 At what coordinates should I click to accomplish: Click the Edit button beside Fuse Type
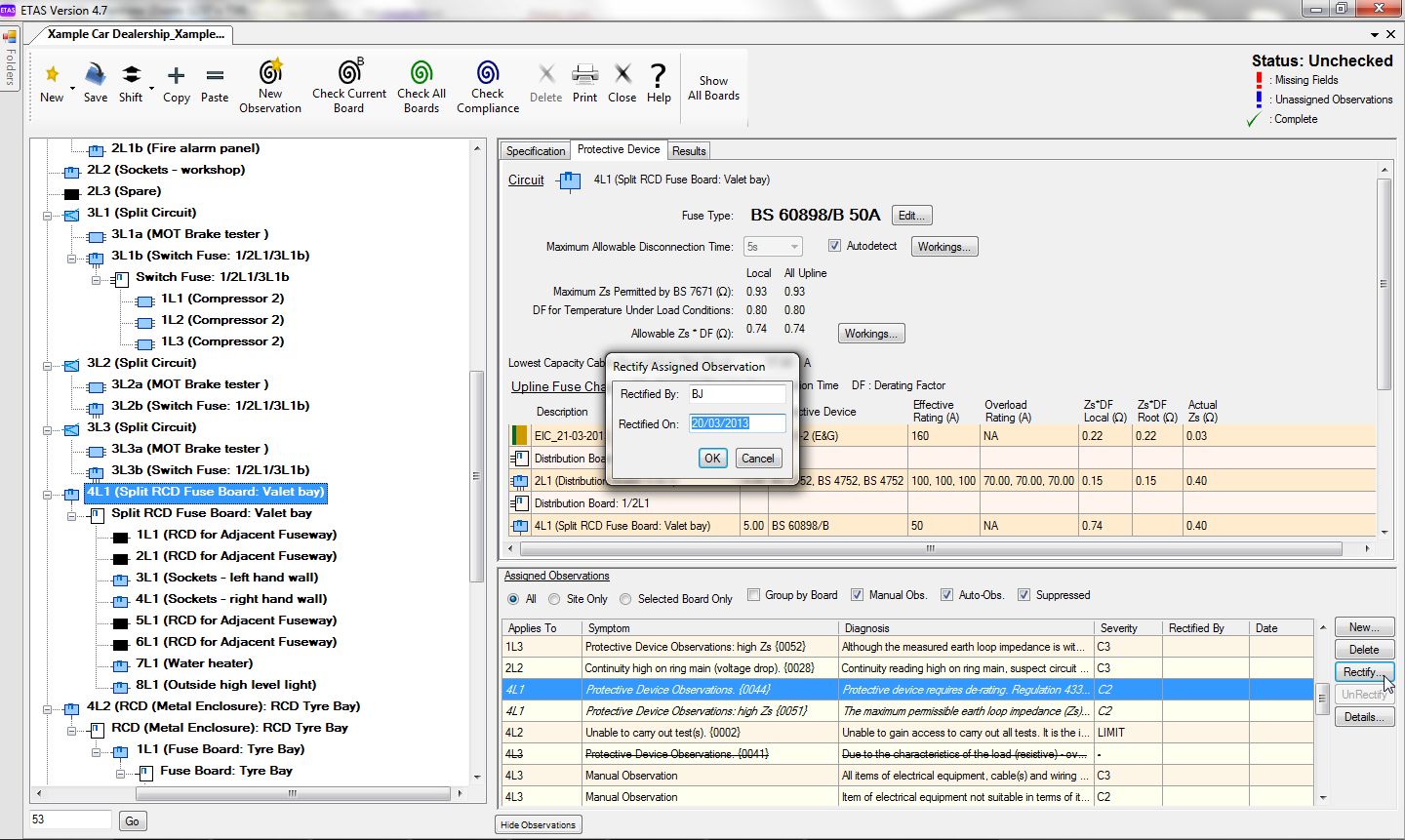coord(912,216)
